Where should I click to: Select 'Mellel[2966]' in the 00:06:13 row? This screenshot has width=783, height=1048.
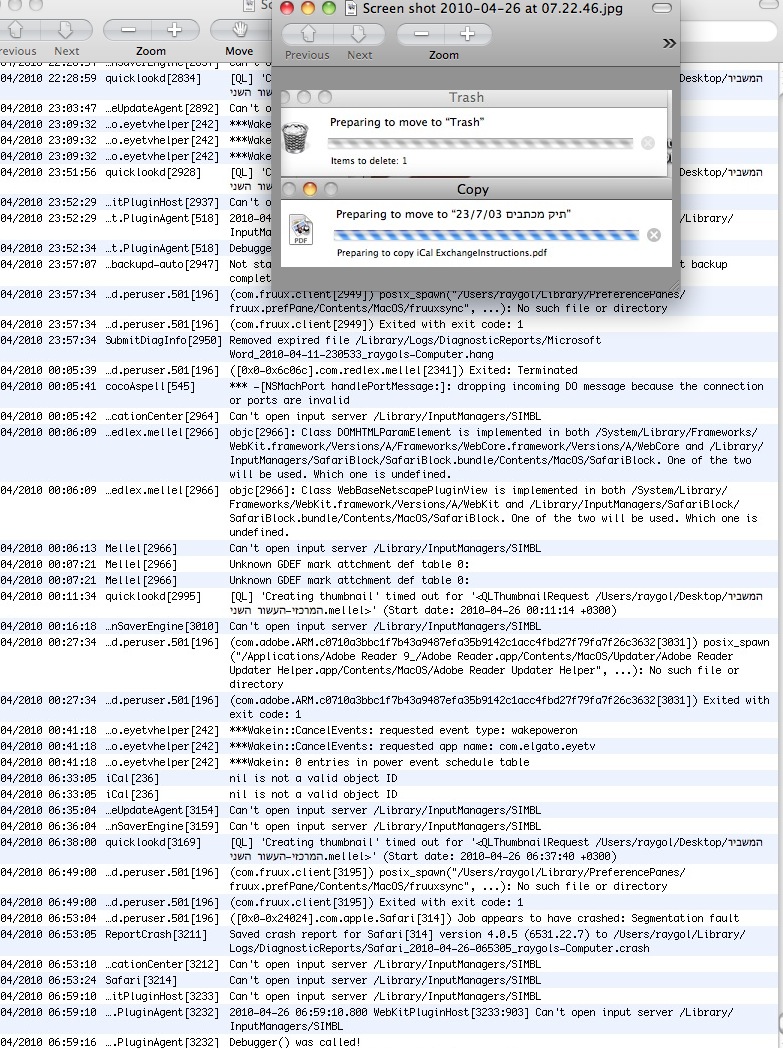141,548
